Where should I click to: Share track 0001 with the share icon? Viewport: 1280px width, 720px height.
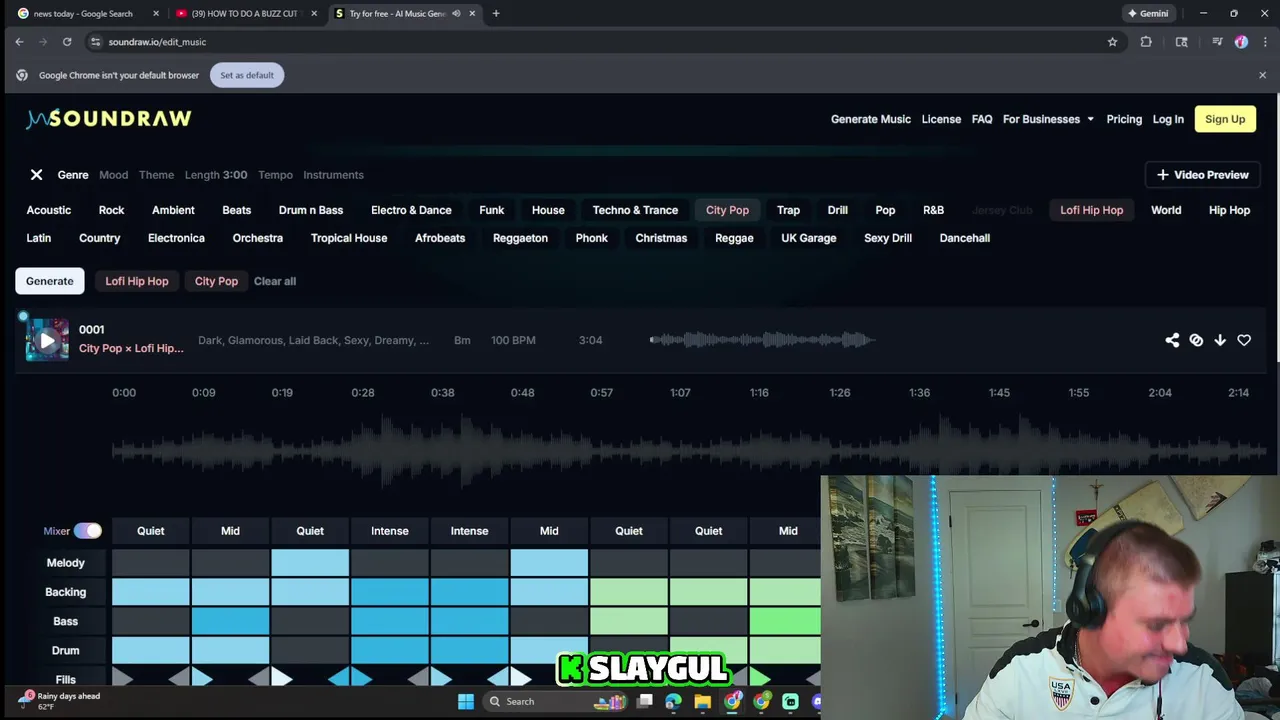coord(1172,340)
